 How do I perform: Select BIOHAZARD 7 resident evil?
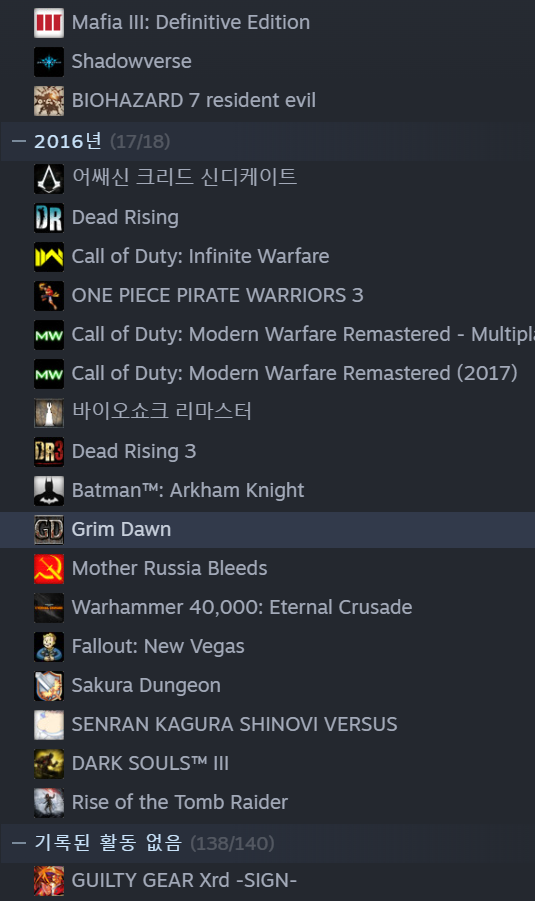[267, 101]
